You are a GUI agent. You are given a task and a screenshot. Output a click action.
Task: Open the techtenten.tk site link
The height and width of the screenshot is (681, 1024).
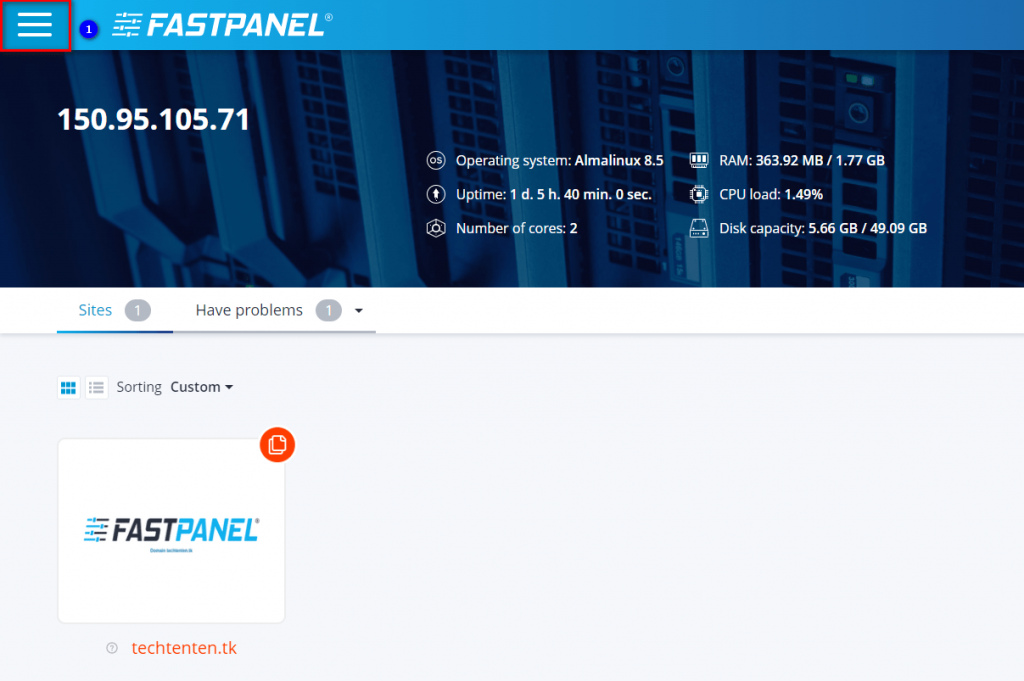pyautogui.click(x=184, y=648)
